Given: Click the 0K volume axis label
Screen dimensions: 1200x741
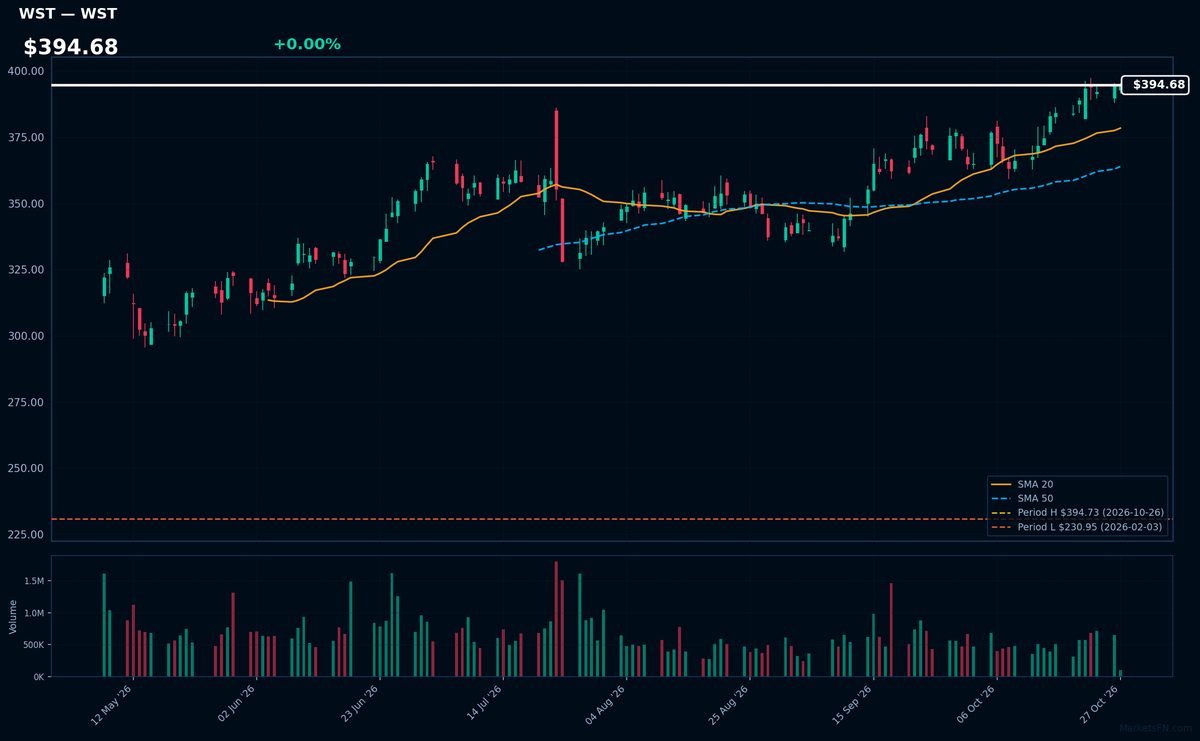Looking at the screenshot, I should click(38, 677).
